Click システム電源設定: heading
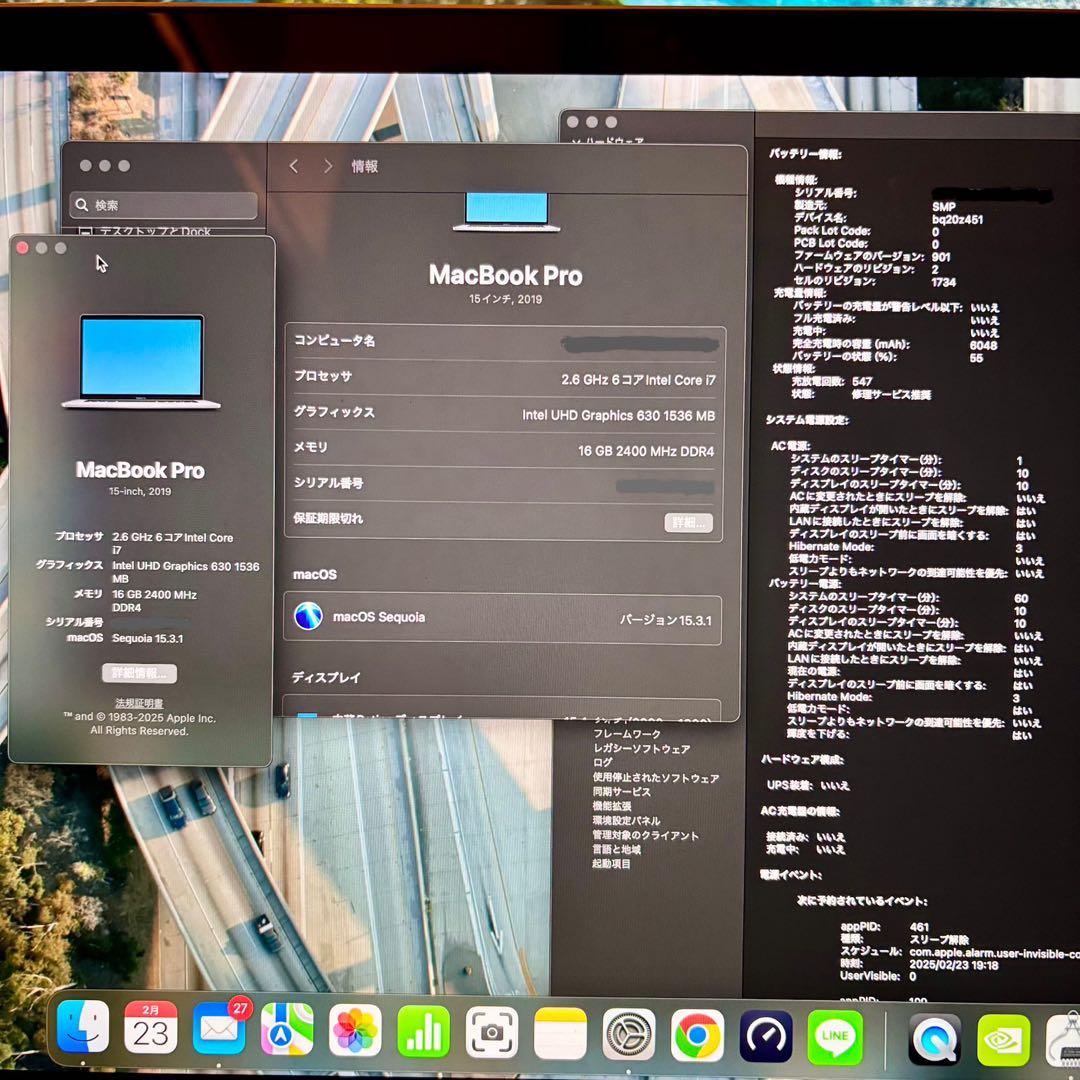Image resolution: width=1080 pixels, height=1080 pixels. click(x=807, y=420)
